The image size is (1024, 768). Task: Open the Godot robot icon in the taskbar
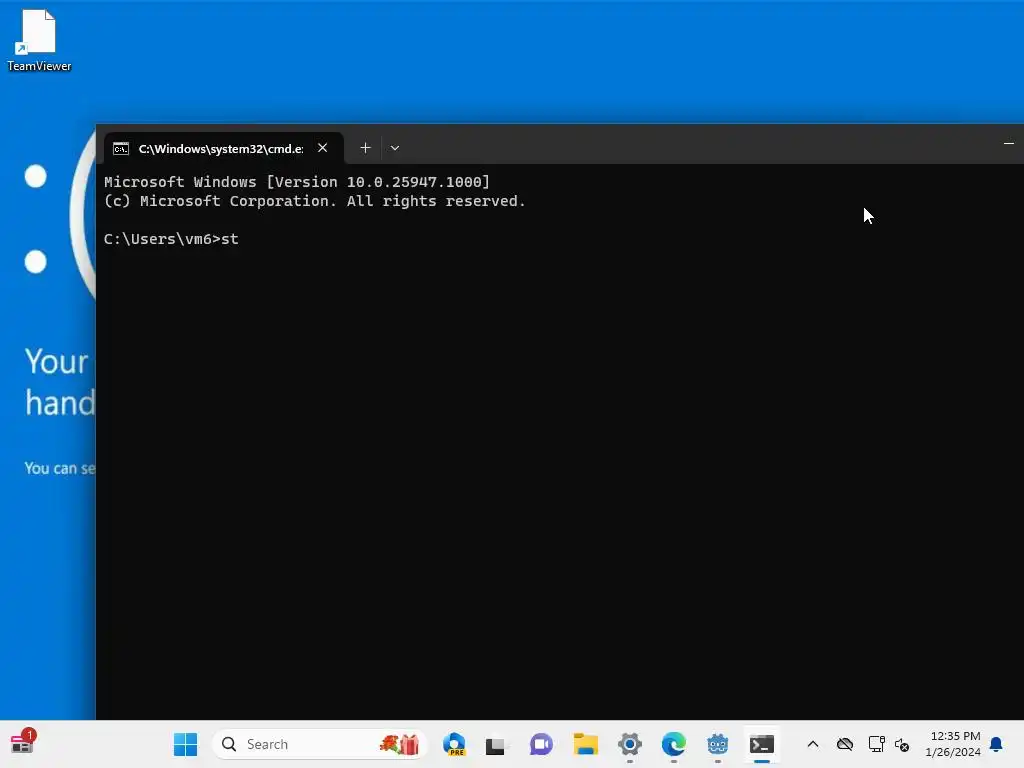[x=718, y=744]
